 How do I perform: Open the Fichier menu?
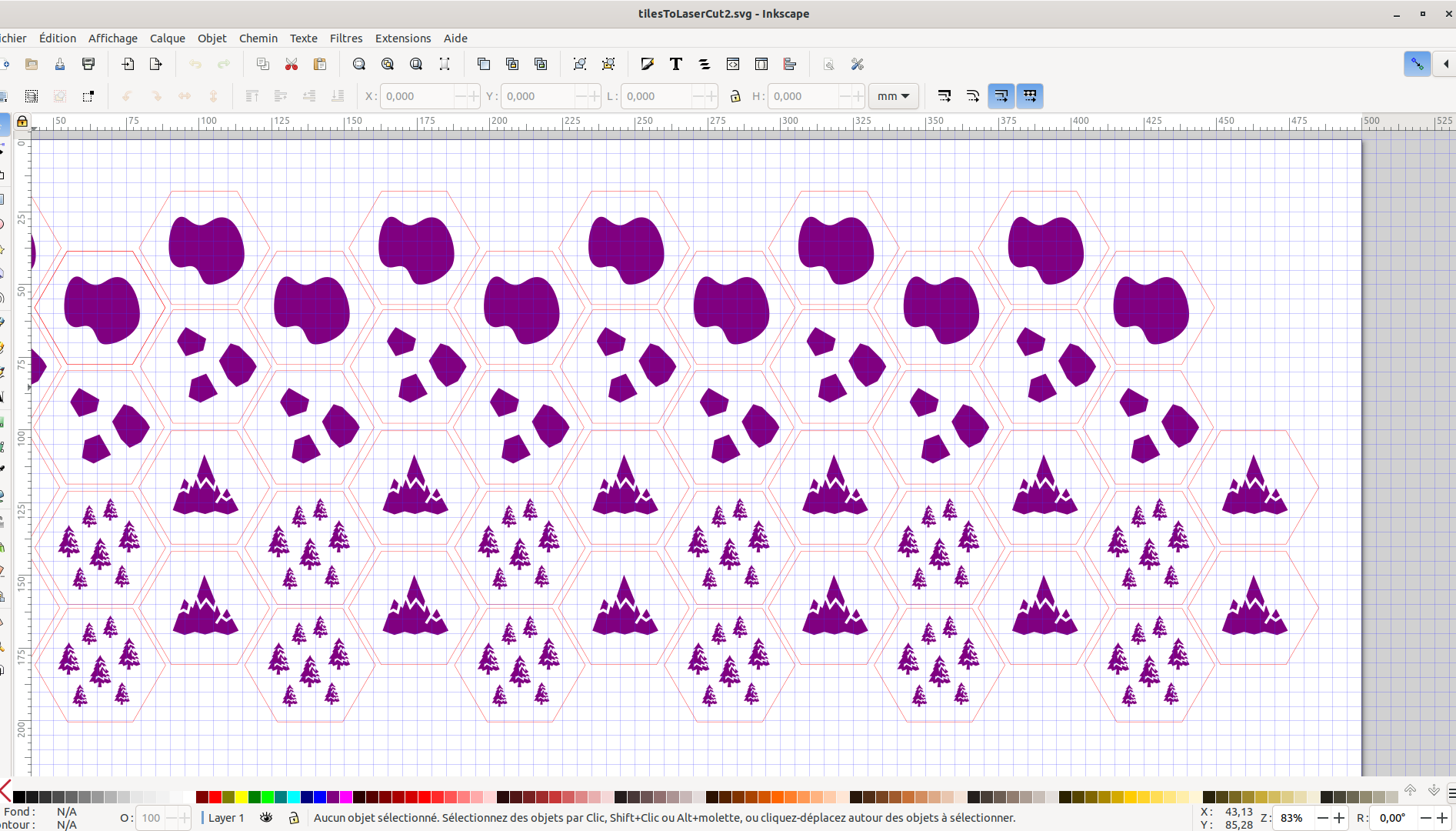13,38
